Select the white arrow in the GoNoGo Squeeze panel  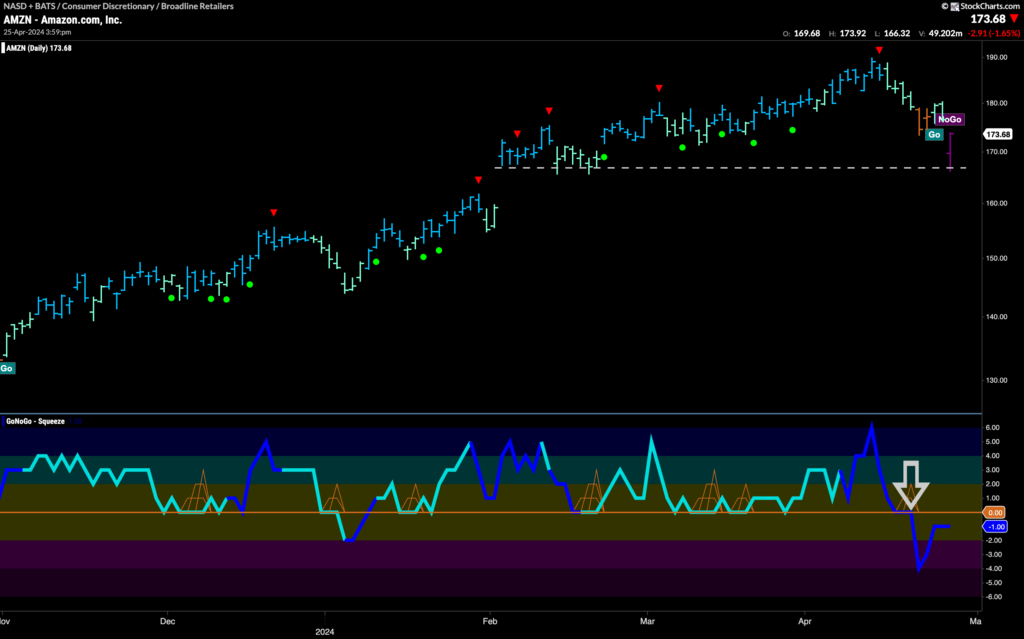911,487
